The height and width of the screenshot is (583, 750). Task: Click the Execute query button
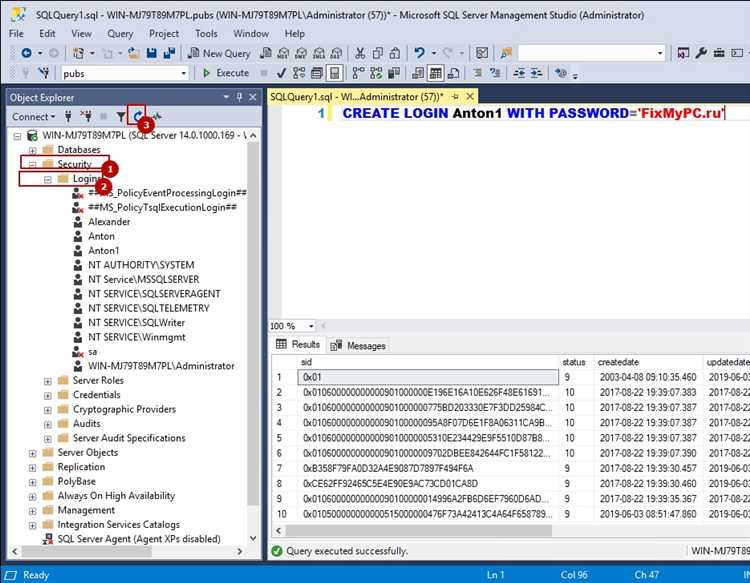coord(226,73)
